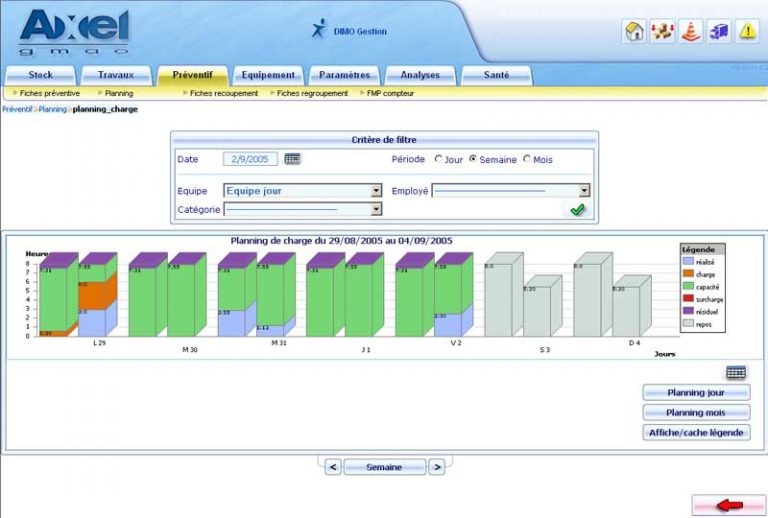Expand the Catégorie dropdown
Screen dimensions: 768x518
pyautogui.click(x=376, y=209)
